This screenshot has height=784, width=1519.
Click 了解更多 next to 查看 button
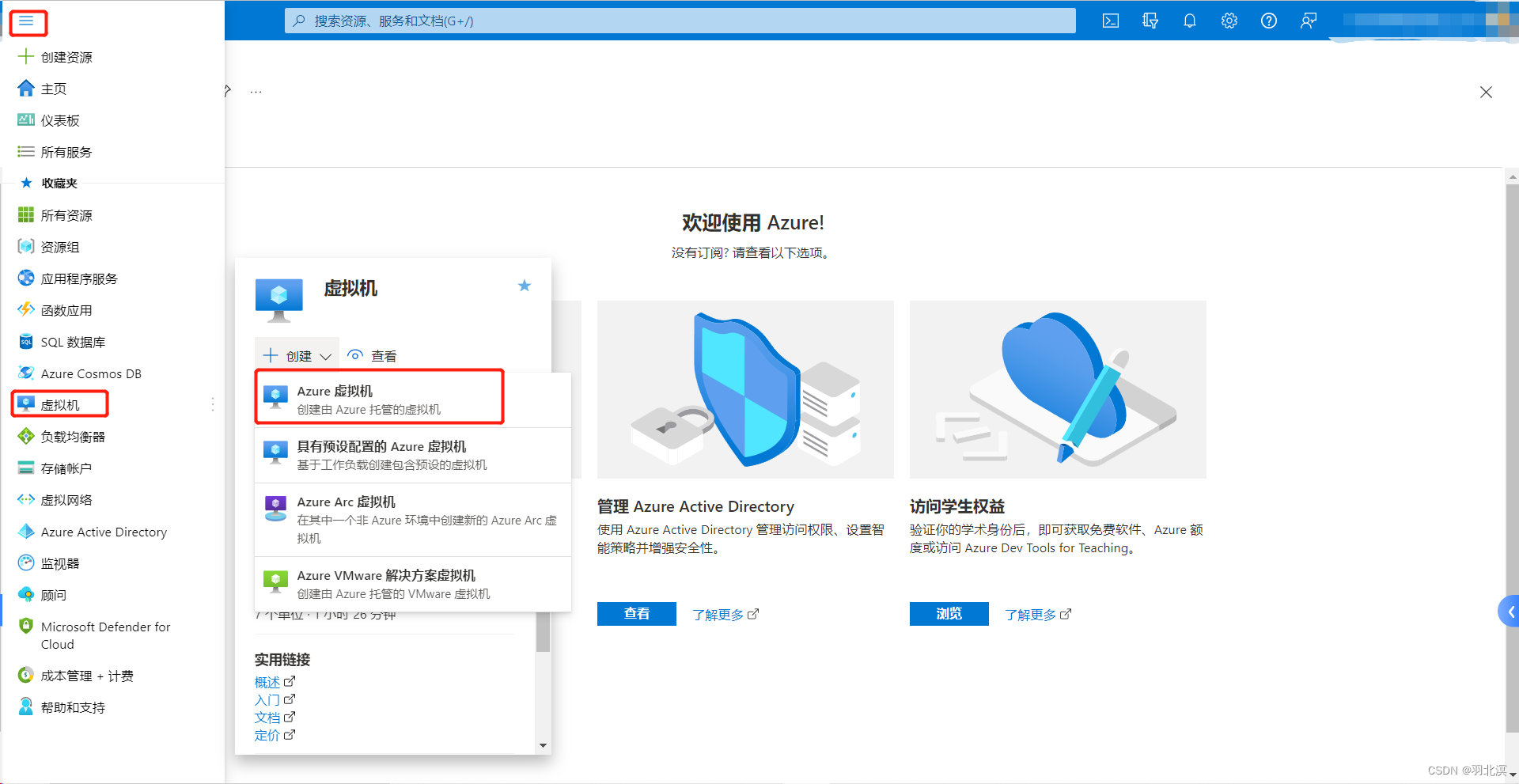(725, 615)
